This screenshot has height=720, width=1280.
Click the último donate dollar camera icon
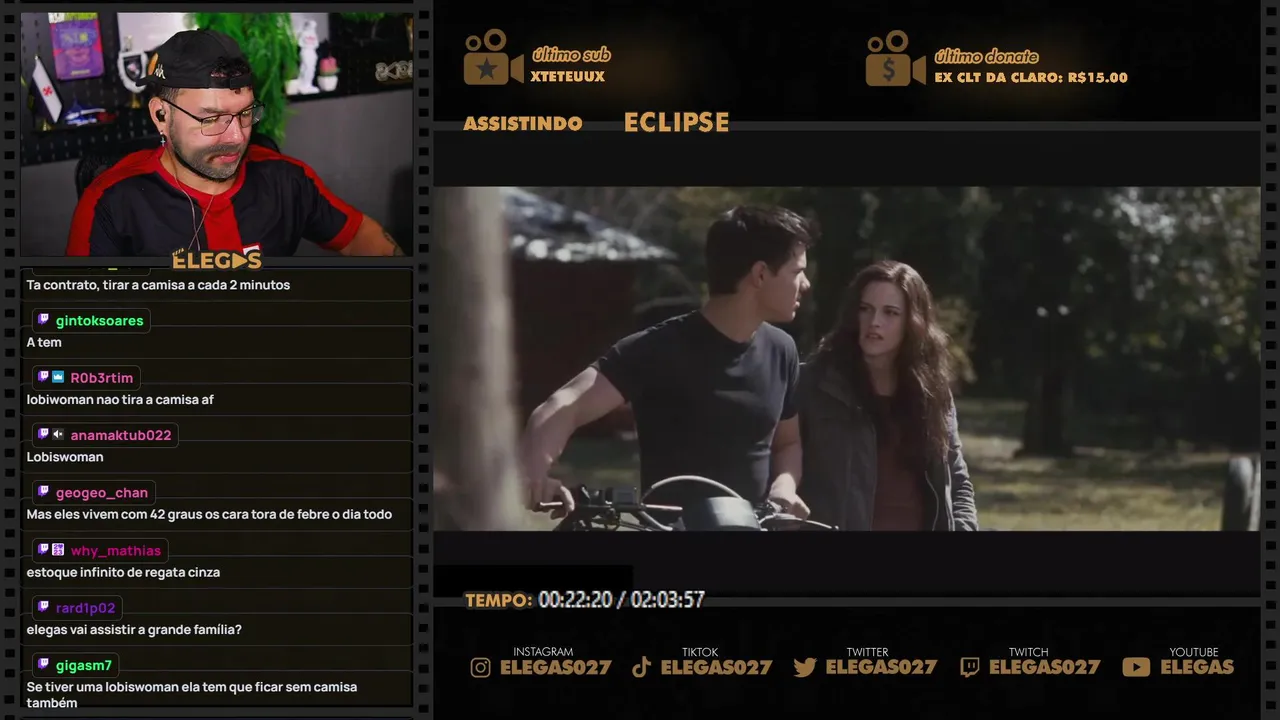coord(895,58)
